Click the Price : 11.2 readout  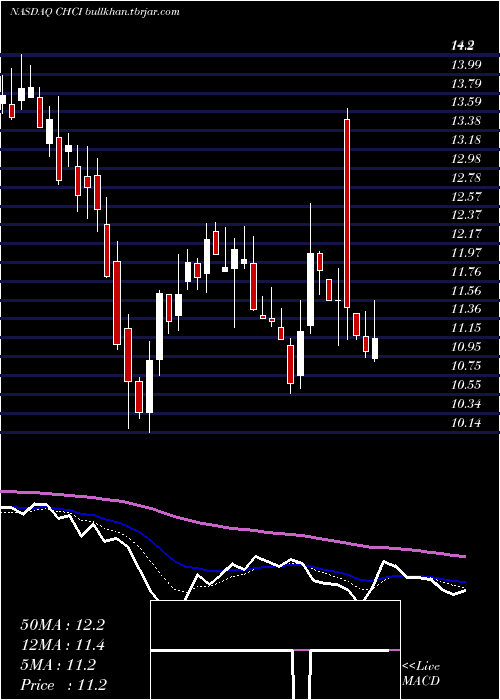pos(63,685)
